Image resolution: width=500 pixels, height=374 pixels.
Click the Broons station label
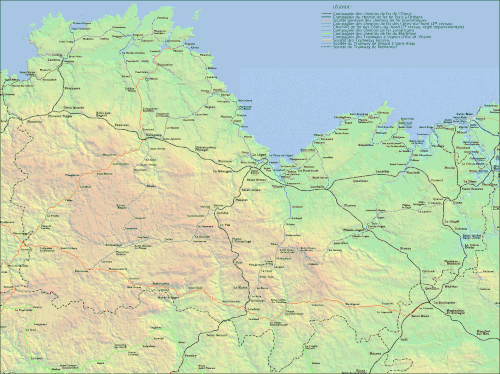point(406,248)
